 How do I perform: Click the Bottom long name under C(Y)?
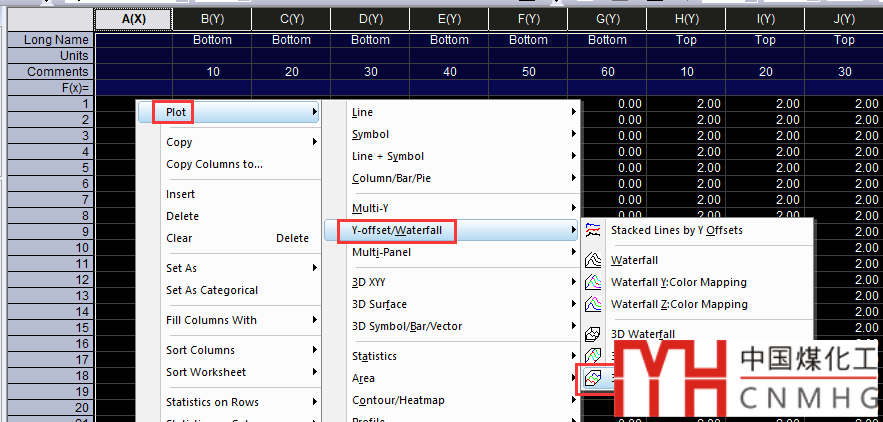click(x=291, y=40)
